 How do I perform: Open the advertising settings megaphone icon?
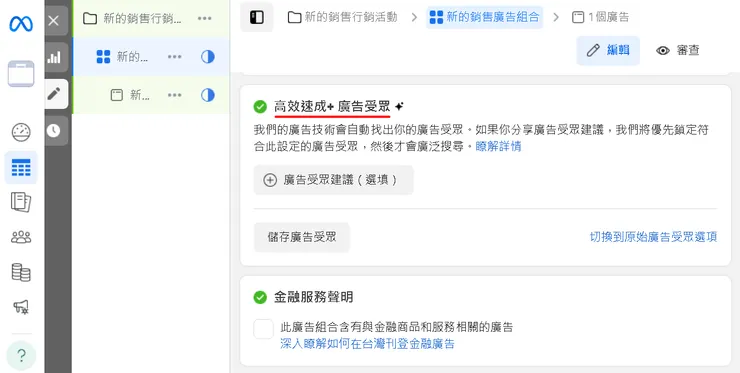21,307
